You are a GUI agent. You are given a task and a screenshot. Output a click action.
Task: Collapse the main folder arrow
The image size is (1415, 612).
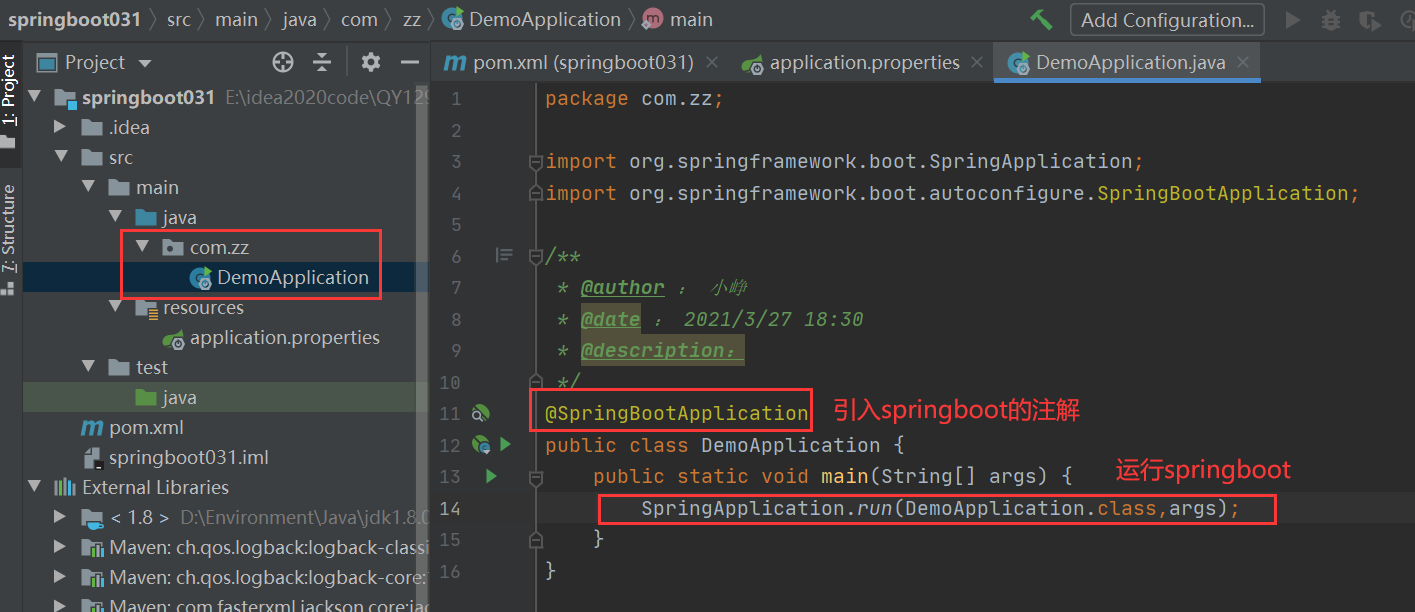point(88,187)
